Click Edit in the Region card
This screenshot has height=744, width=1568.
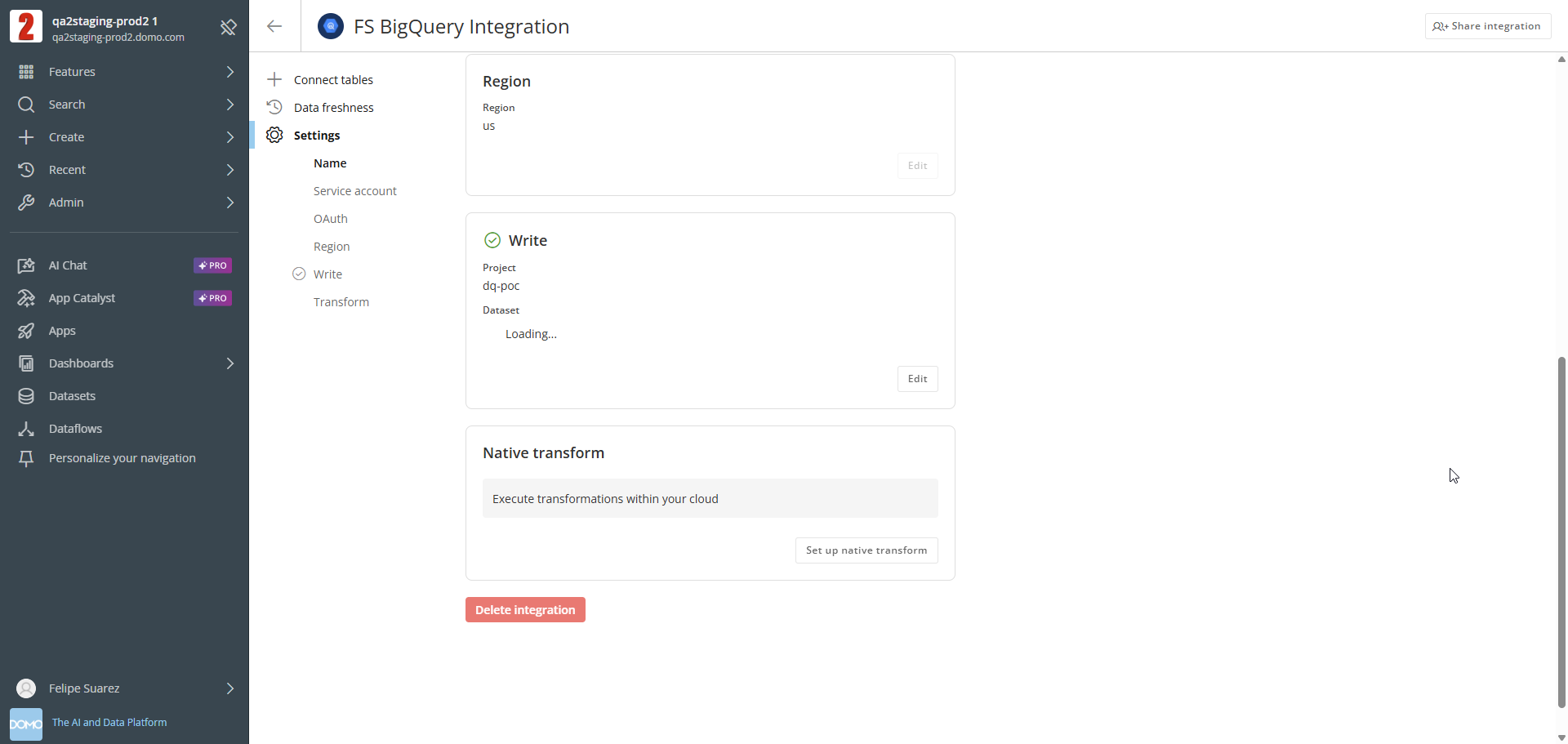pos(918,166)
